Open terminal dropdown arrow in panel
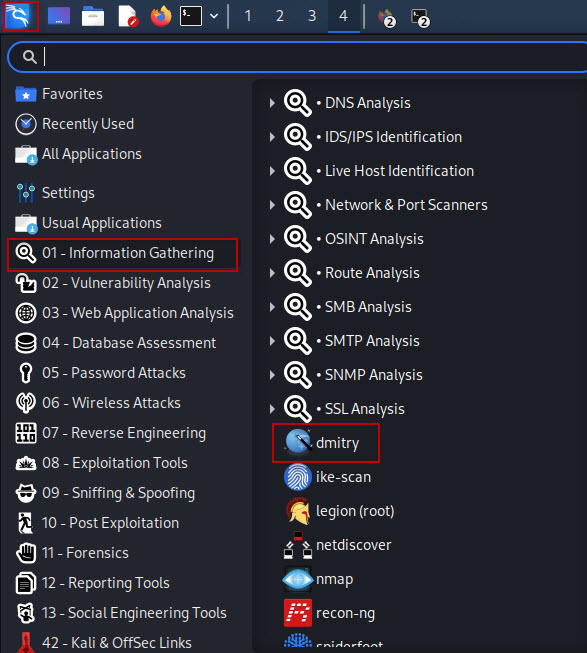Image resolution: width=587 pixels, height=653 pixels. [214, 16]
